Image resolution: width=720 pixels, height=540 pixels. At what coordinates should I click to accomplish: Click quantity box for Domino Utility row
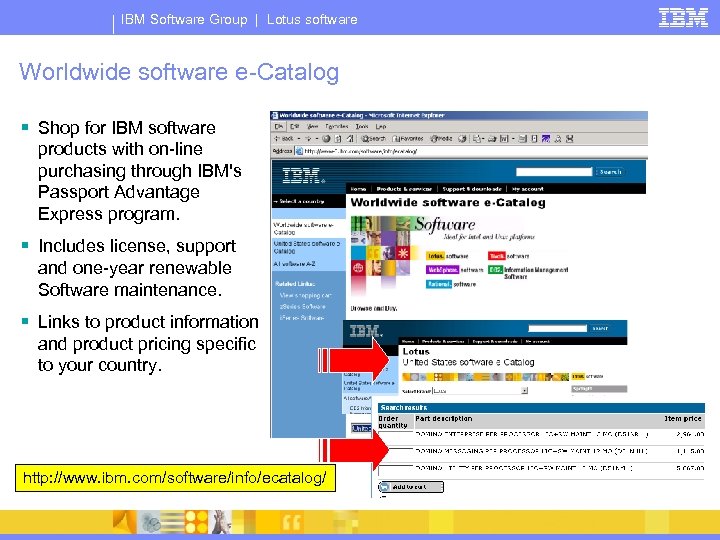[x=396, y=469]
